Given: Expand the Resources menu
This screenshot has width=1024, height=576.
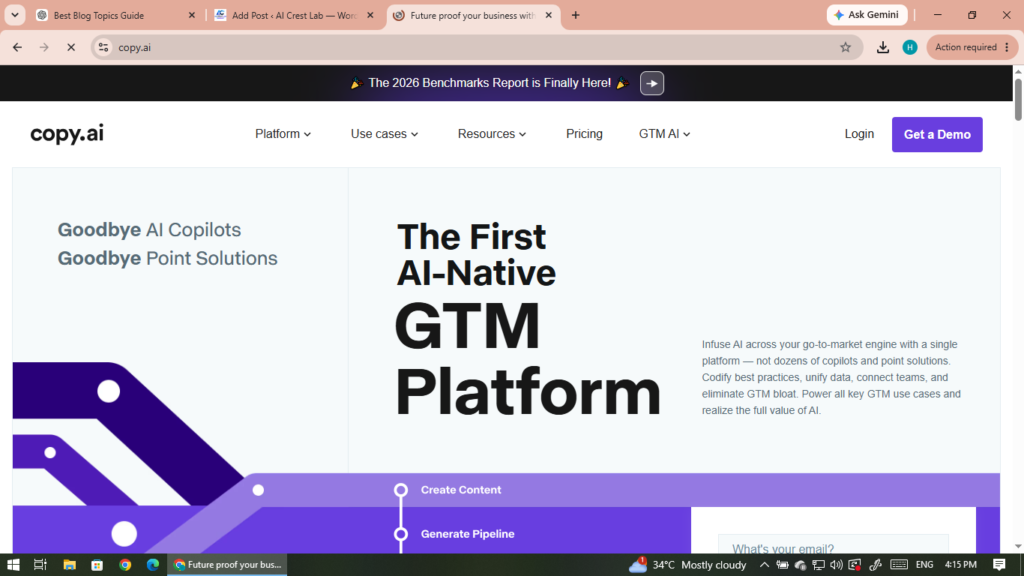Looking at the screenshot, I should pyautogui.click(x=492, y=134).
